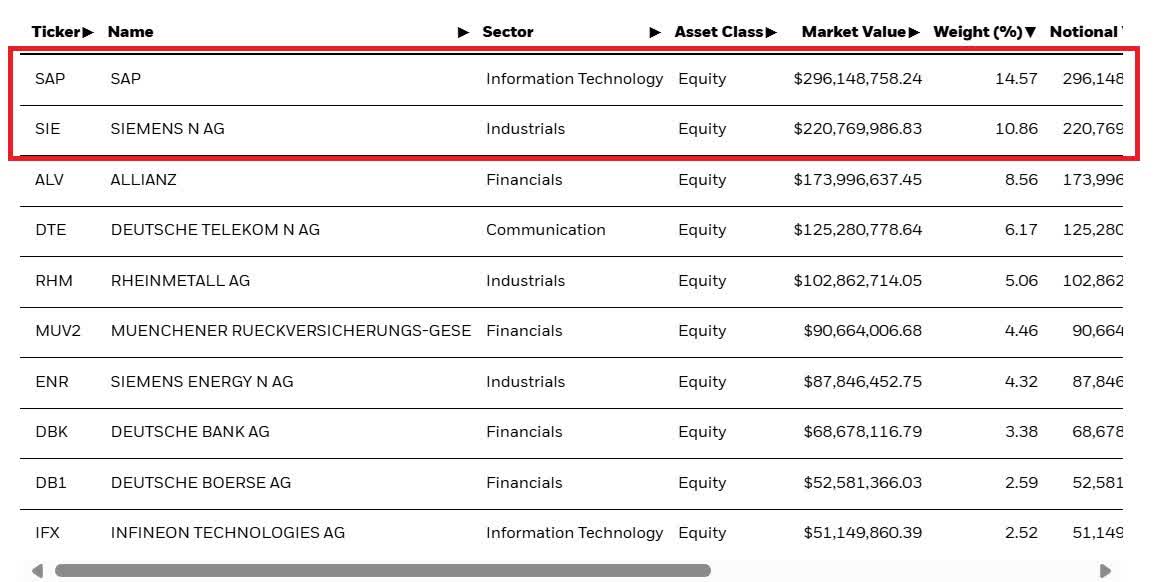
Task: Click the ENR ticker cell
Action: coord(52,382)
